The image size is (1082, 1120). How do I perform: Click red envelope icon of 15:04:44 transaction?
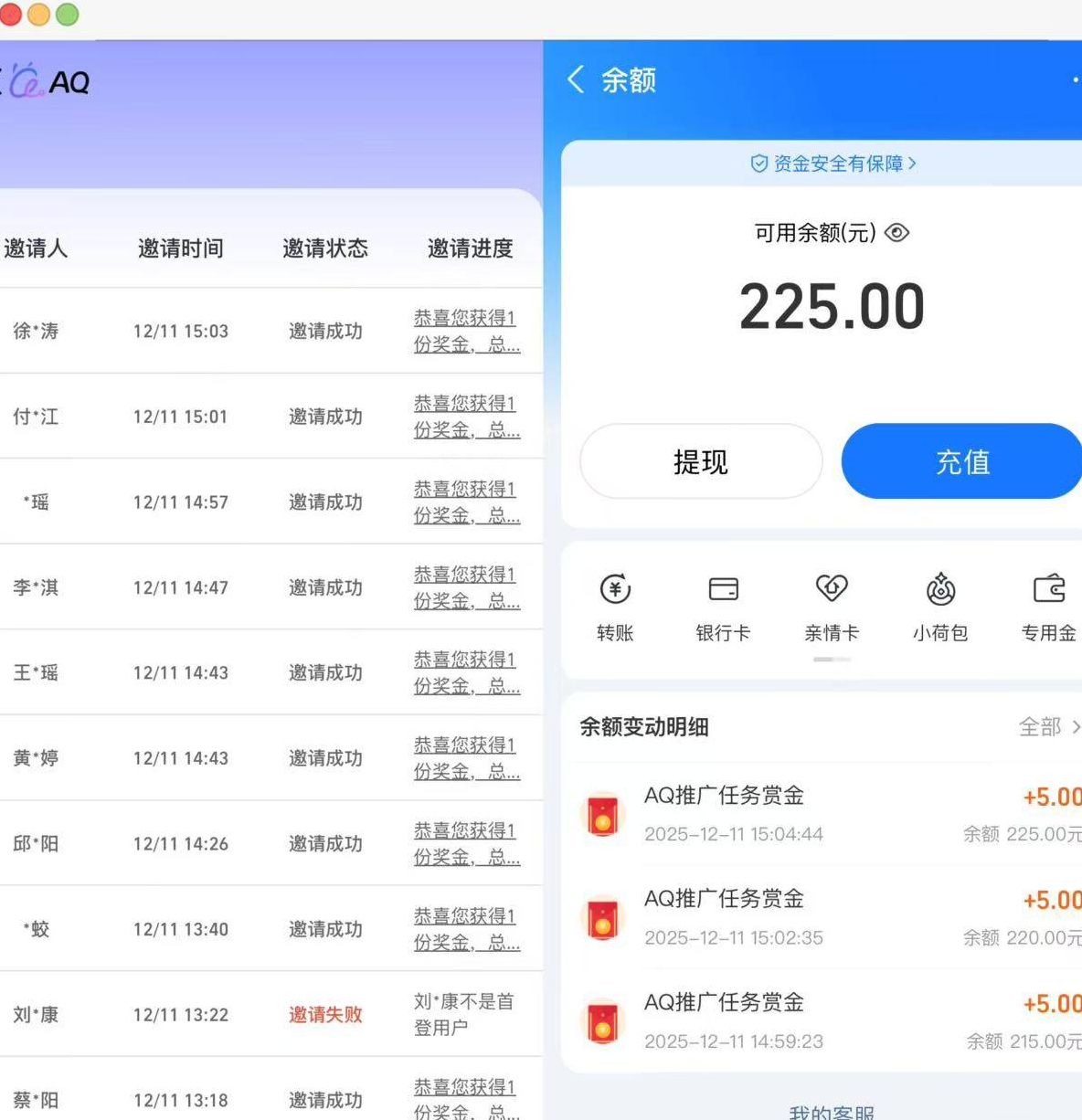tap(602, 814)
